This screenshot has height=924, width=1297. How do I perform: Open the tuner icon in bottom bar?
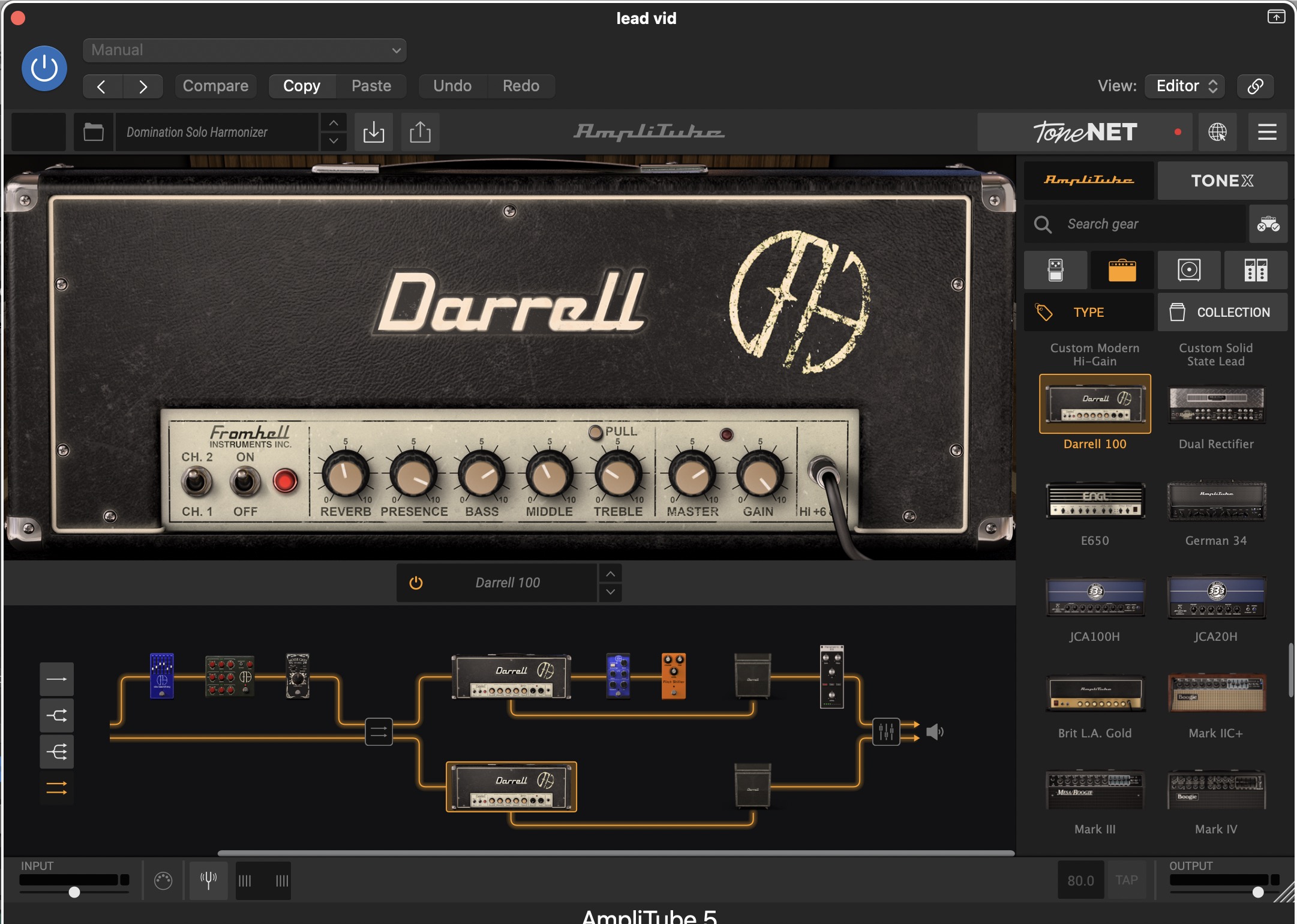(x=208, y=880)
